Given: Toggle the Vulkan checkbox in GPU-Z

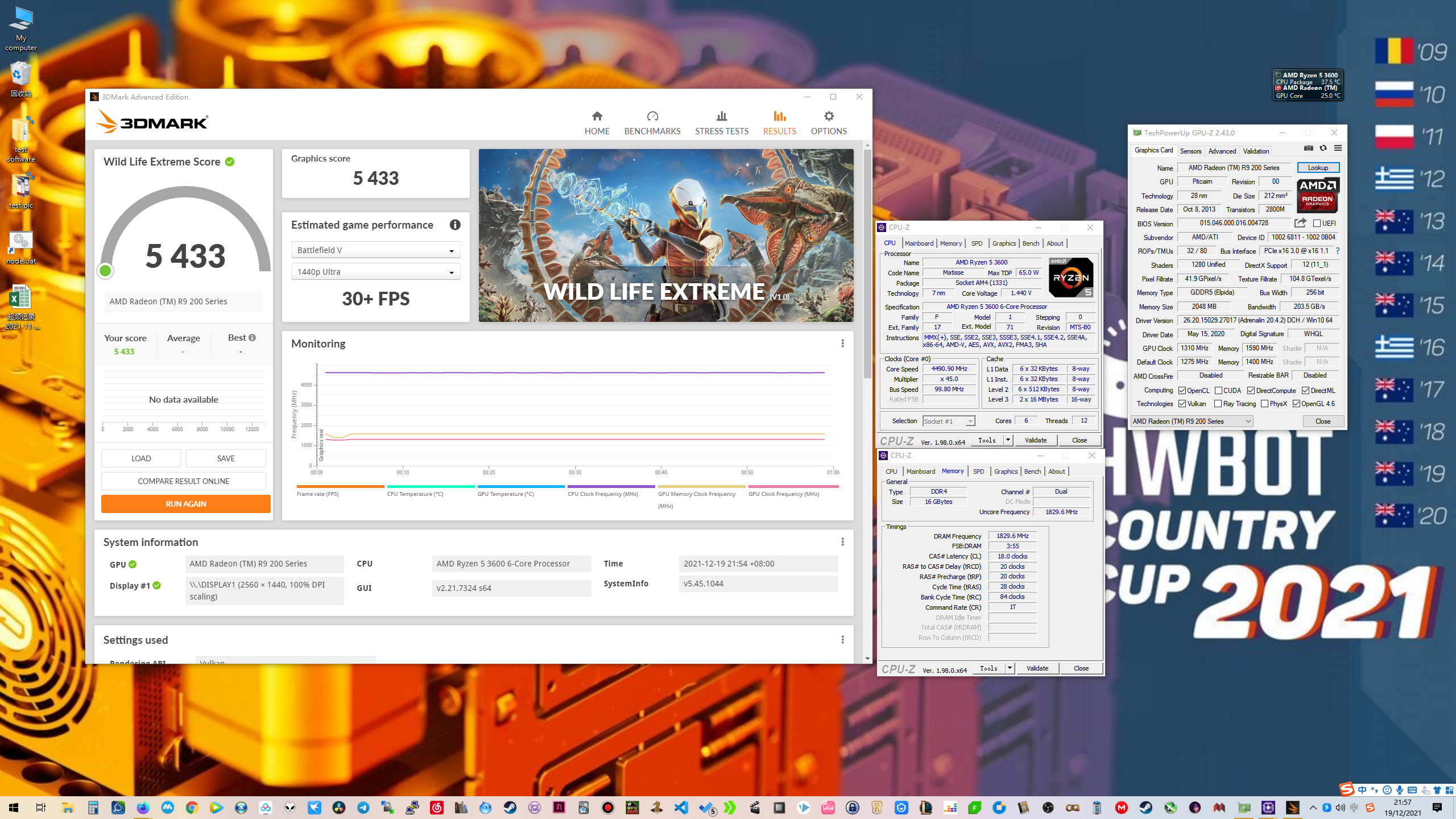Looking at the screenshot, I should [1182, 403].
